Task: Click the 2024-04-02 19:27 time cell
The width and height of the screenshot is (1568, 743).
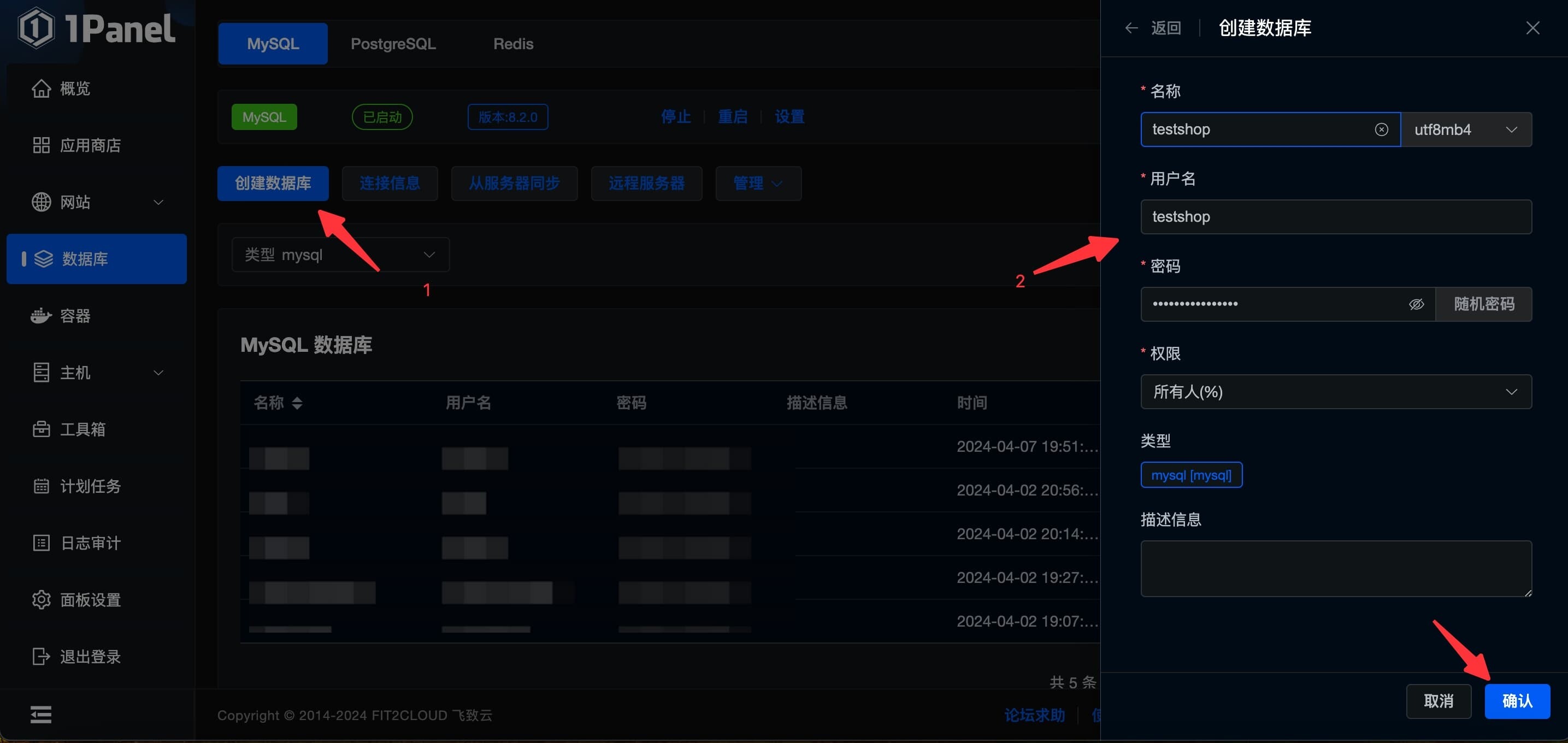Action: tap(1027, 577)
